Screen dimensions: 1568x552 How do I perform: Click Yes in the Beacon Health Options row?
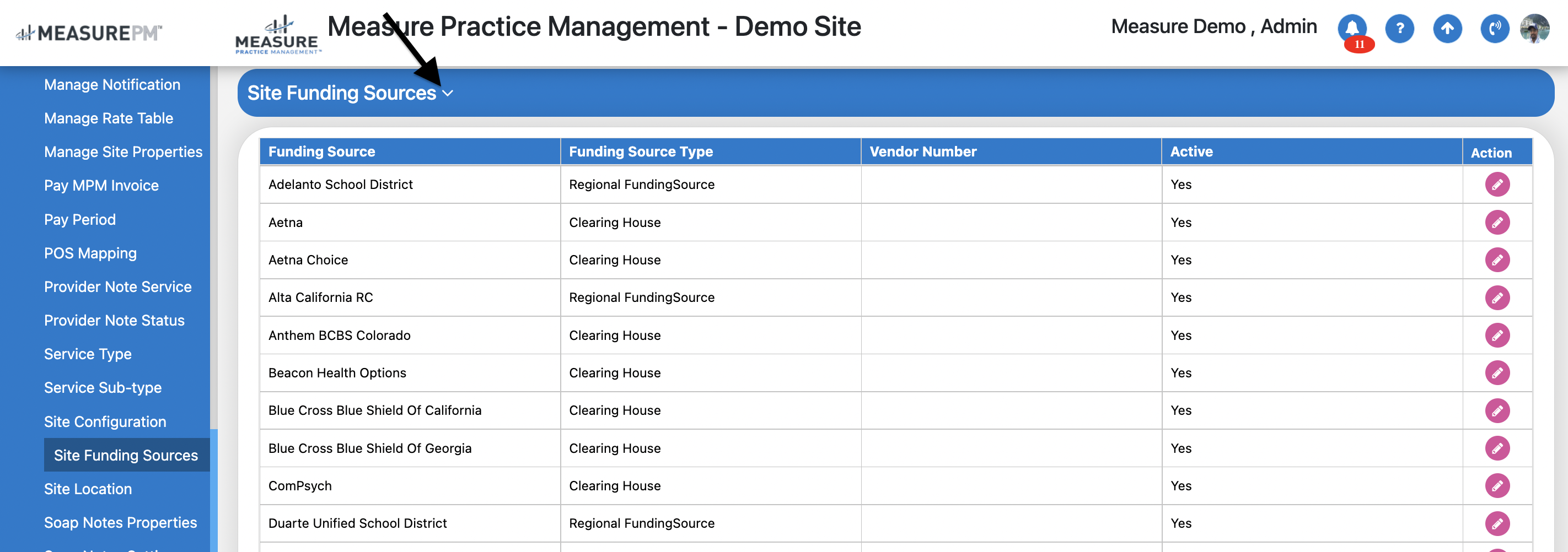click(x=1180, y=372)
